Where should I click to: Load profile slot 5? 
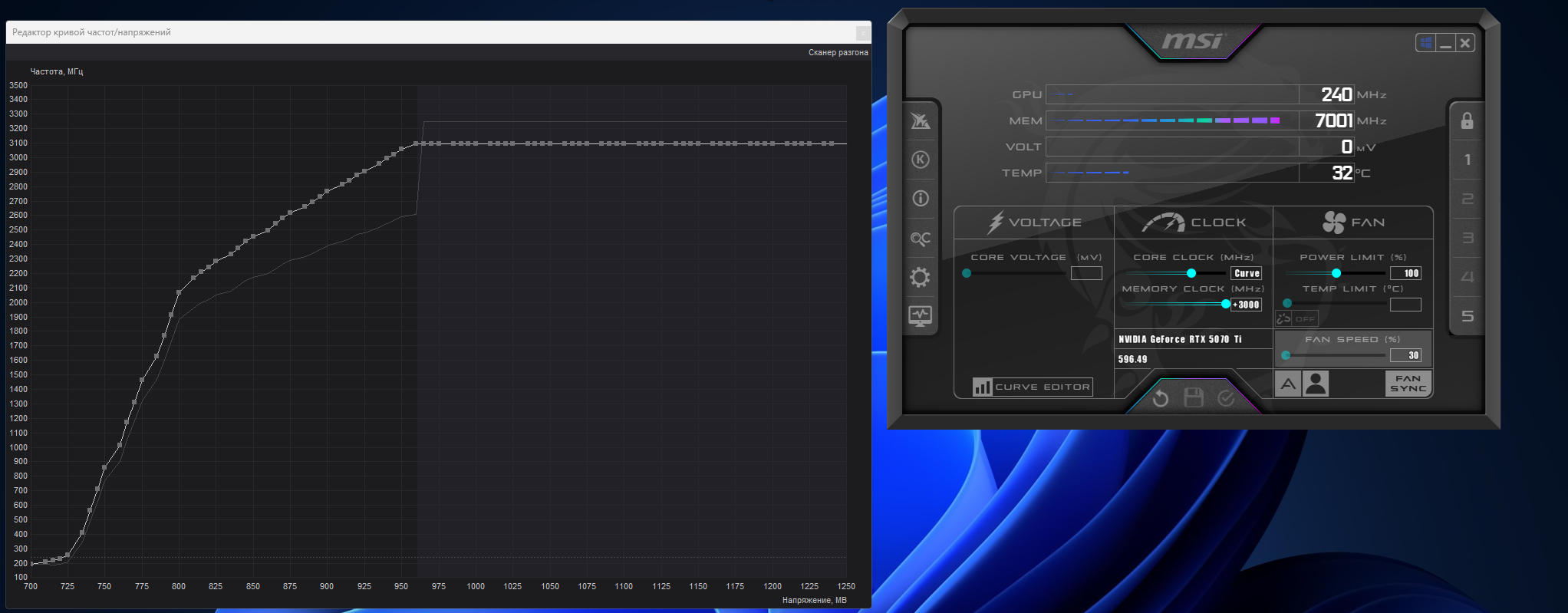(x=1468, y=316)
